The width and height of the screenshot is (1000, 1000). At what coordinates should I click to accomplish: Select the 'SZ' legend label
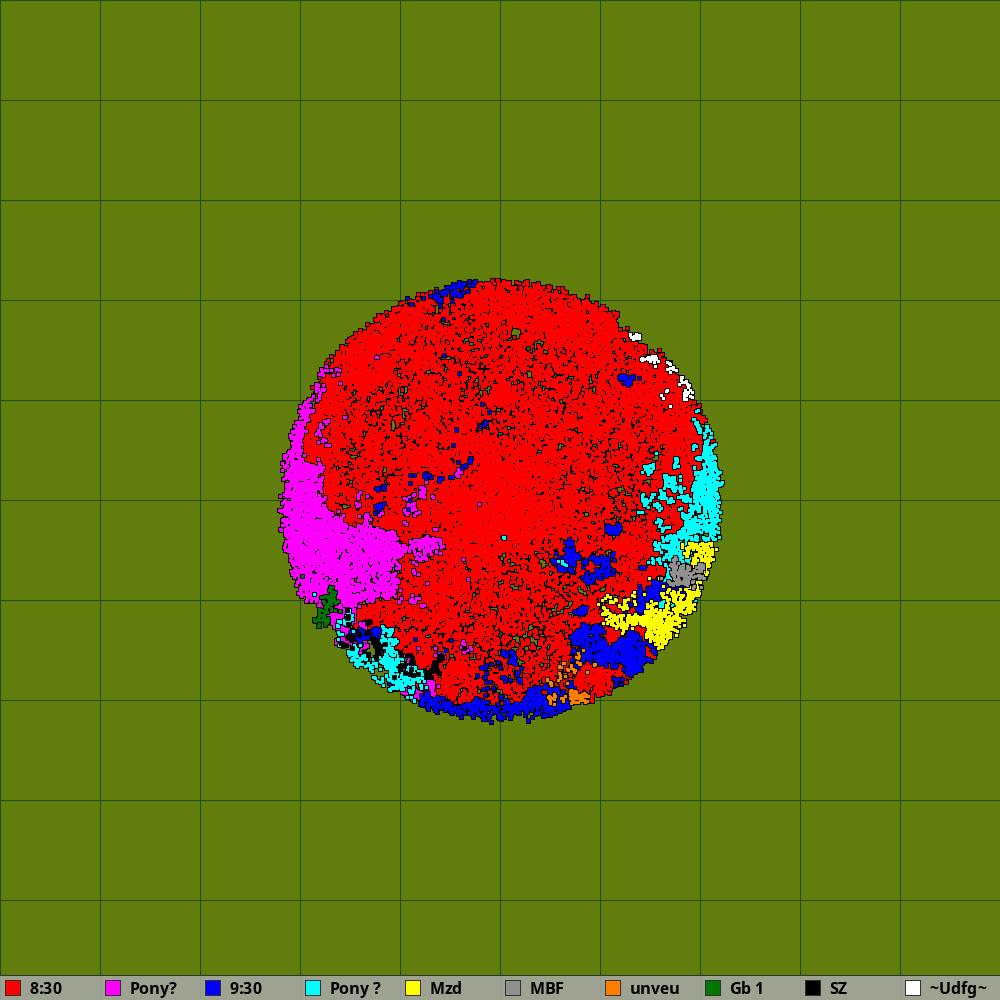click(x=838, y=988)
